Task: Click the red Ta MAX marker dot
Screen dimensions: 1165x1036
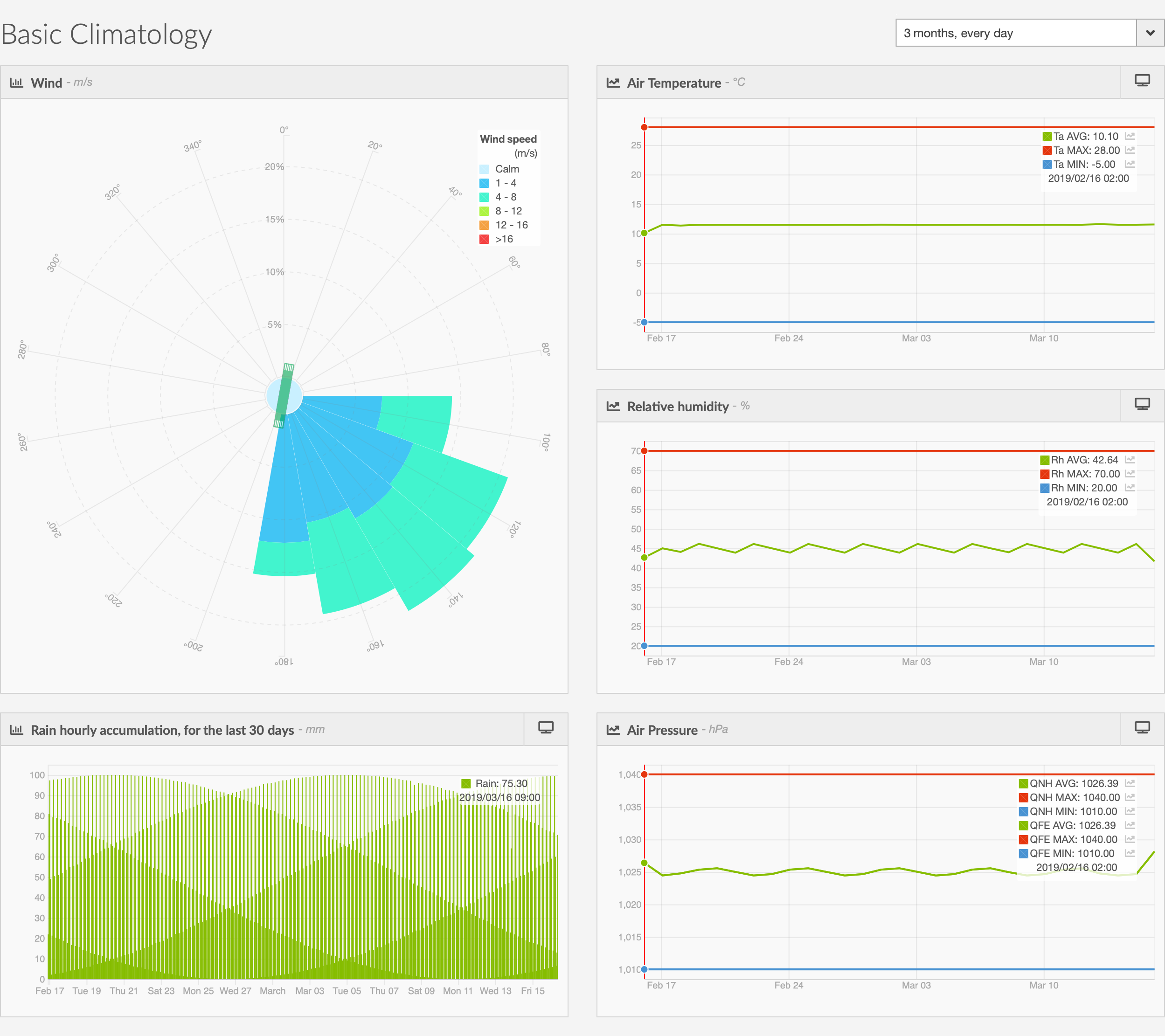Action: [x=644, y=127]
